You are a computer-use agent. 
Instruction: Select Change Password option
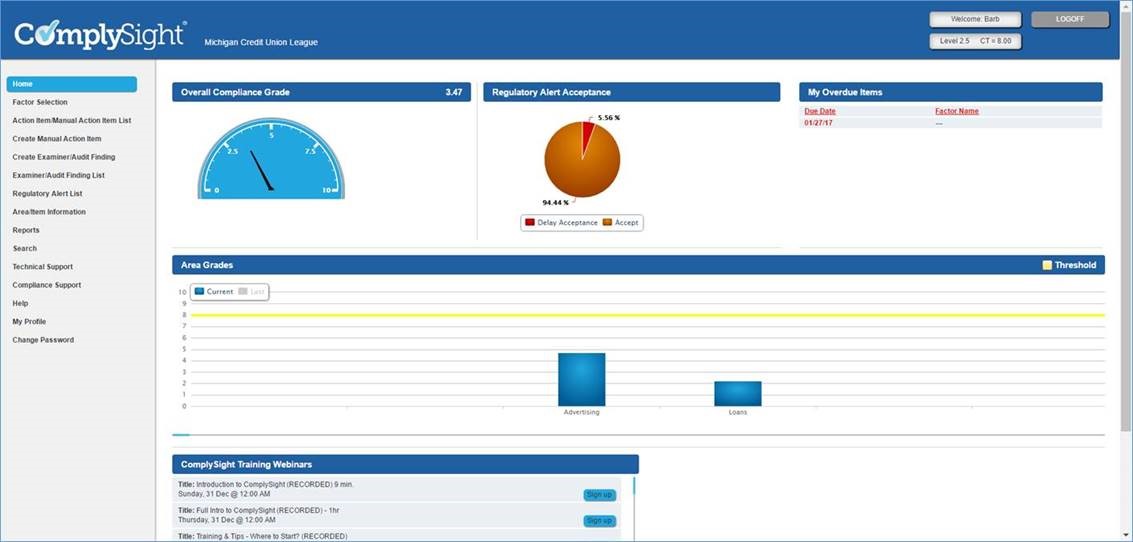[43, 340]
